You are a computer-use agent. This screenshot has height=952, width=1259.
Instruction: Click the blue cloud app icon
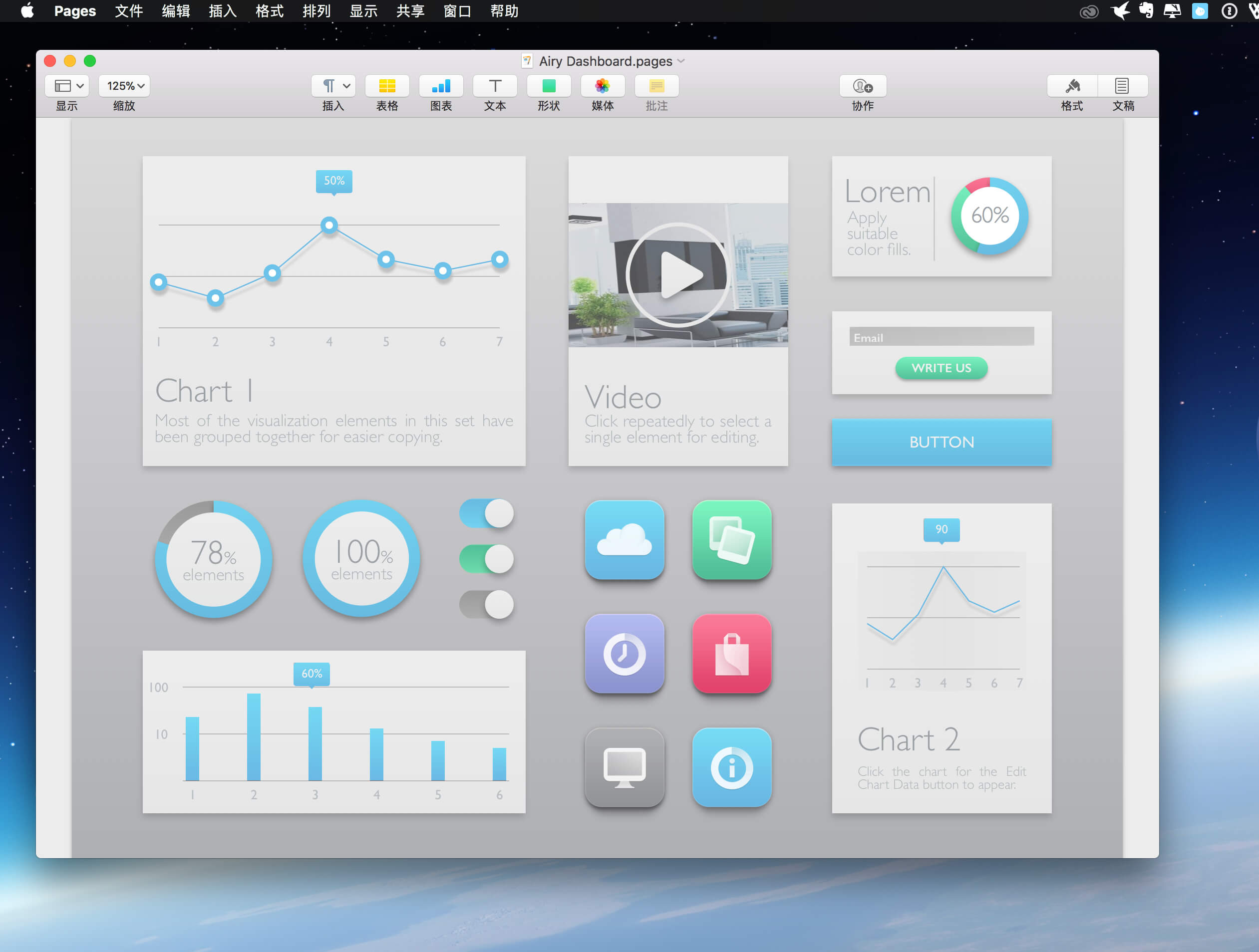coord(625,539)
